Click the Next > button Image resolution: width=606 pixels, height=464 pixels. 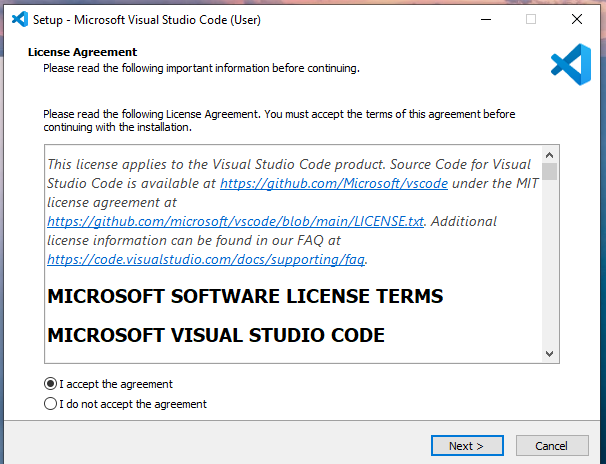coord(467,445)
